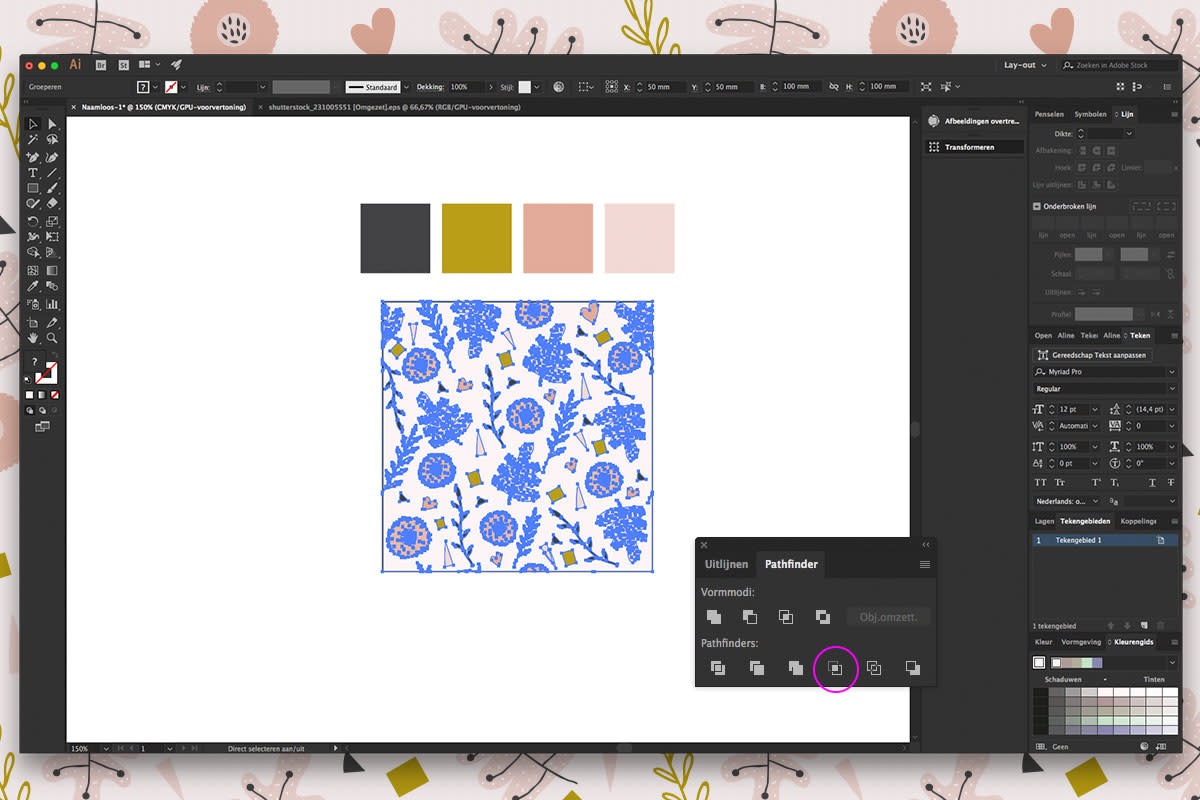Select the Direct Selection tool
Image resolution: width=1200 pixels, height=800 pixels.
(x=52, y=124)
